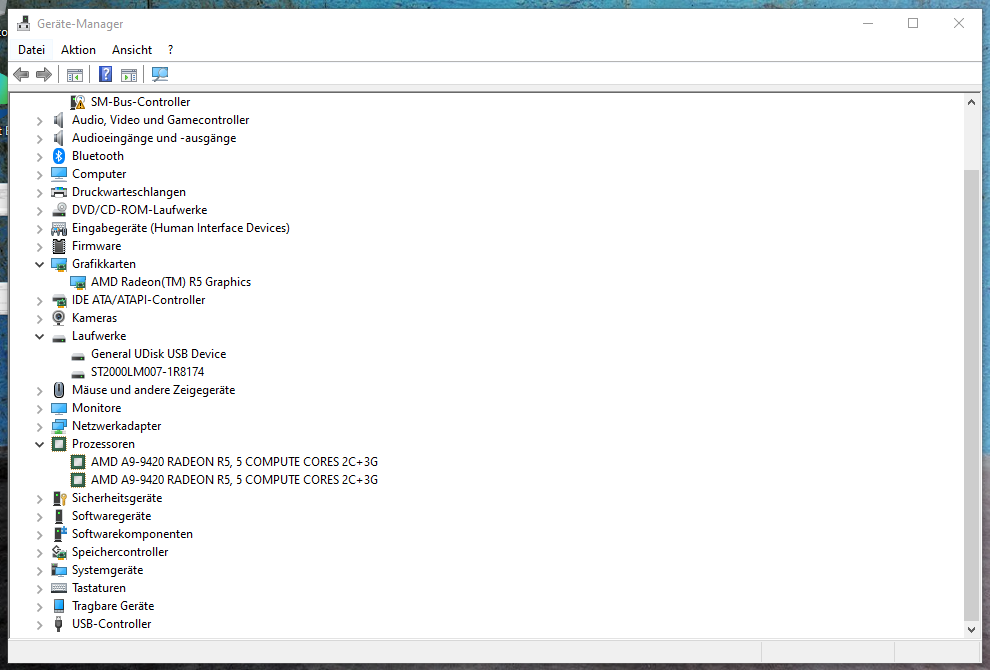Select the second AMD A9-9420 processor entry
Image resolution: width=990 pixels, height=670 pixels.
click(x=234, y=480)
